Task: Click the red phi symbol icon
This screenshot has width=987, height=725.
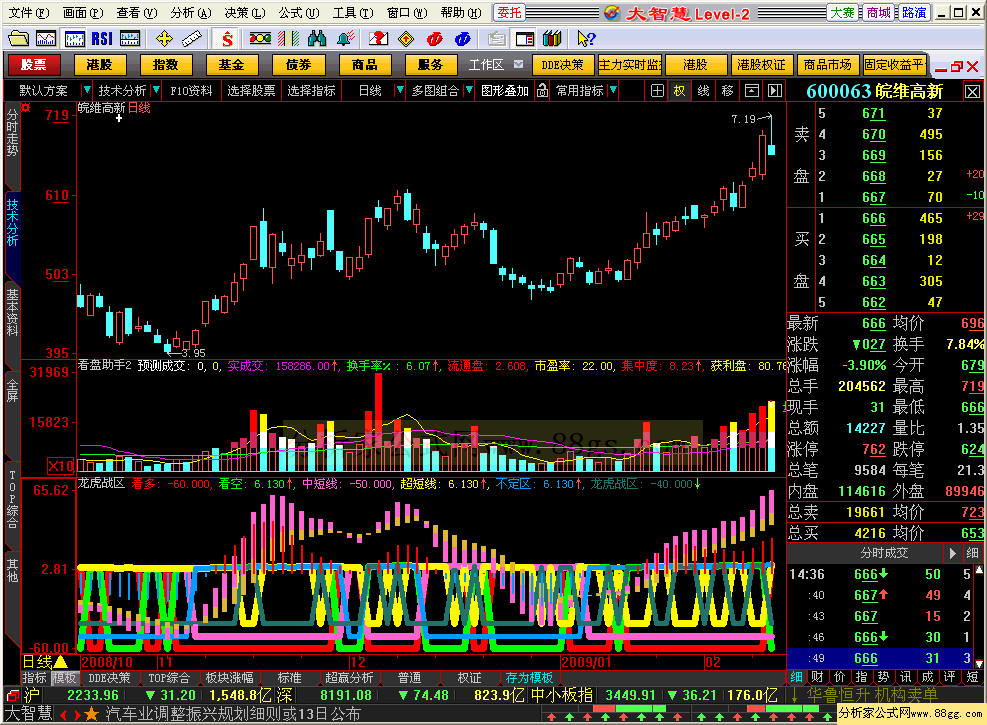Action: point(434,39)
